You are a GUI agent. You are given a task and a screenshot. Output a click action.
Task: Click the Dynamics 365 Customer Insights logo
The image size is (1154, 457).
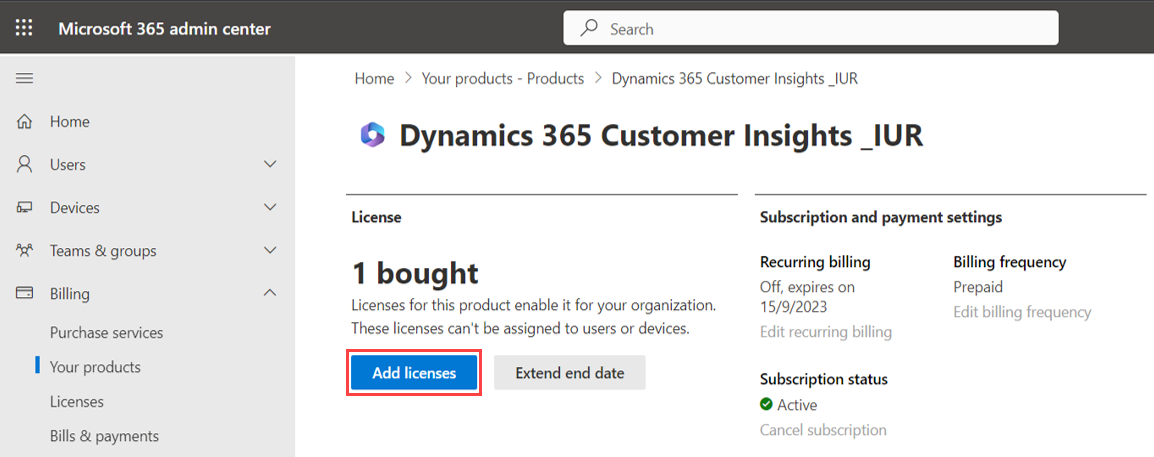coord(372,135)
